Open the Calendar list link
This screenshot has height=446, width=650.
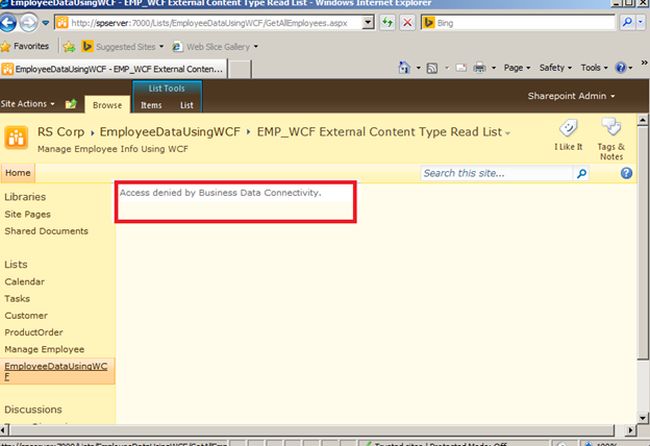tap(24, 282)
